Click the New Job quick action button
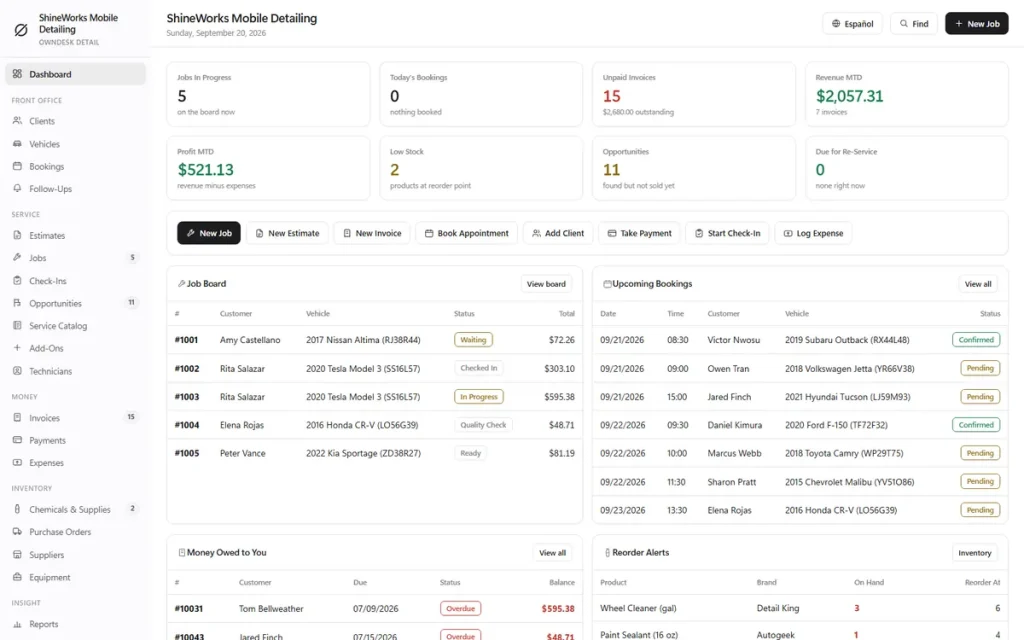 coord(208,233)
